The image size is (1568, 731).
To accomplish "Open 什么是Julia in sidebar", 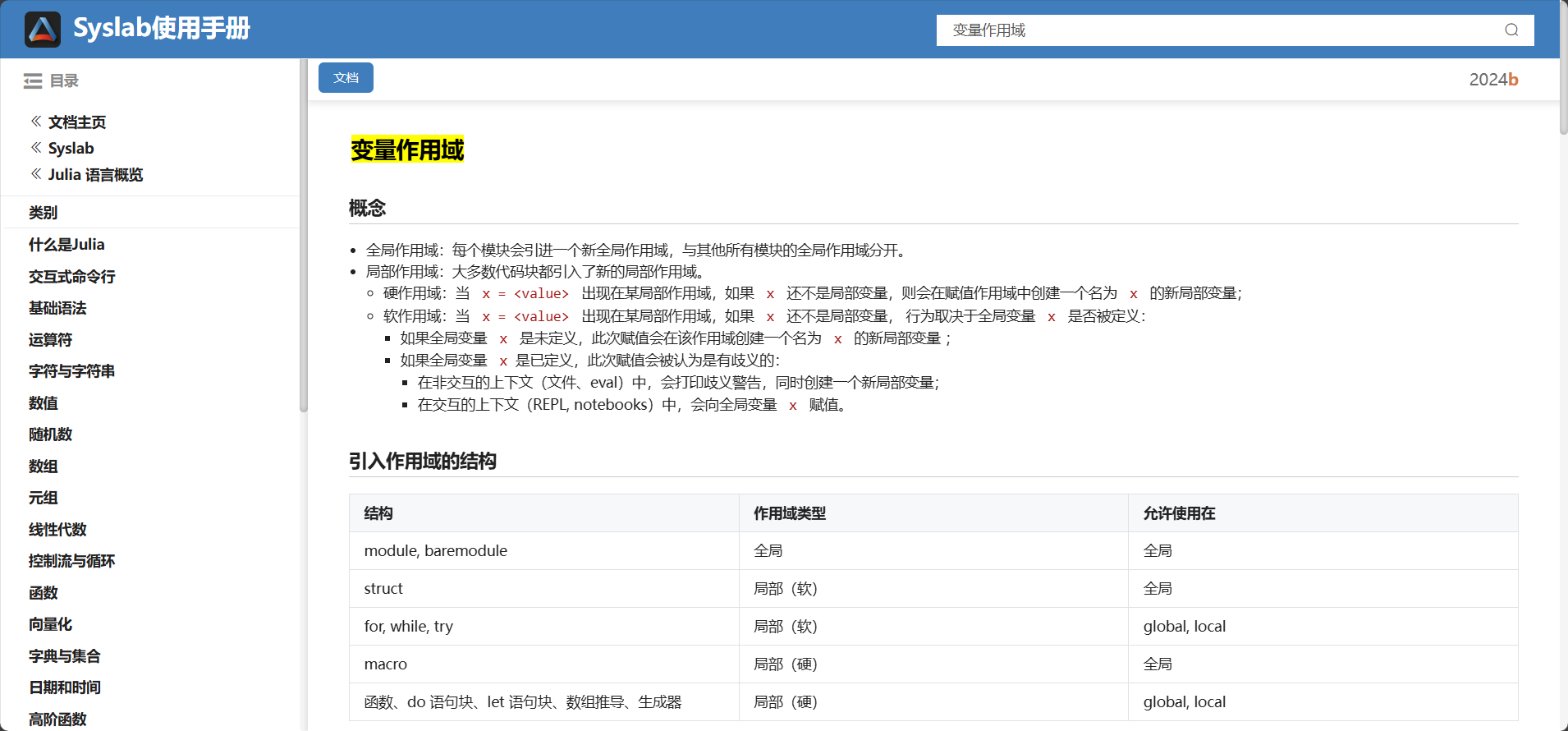I will pos(66,245).
